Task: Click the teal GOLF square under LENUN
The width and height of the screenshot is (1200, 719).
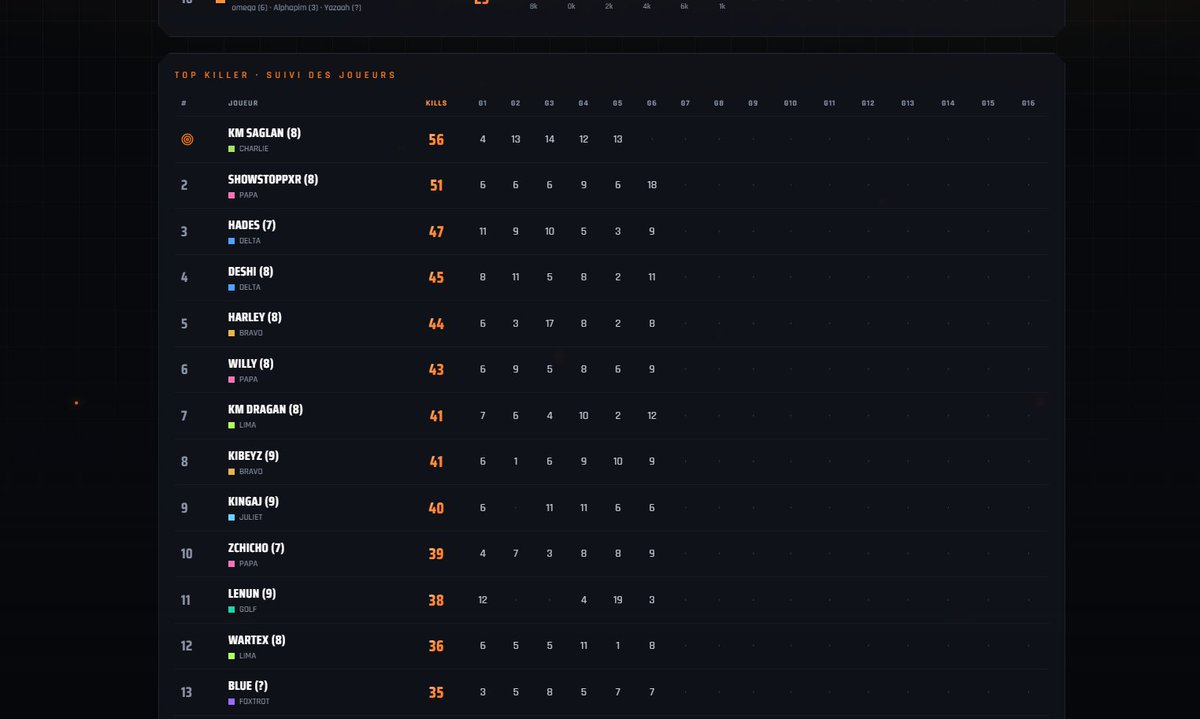Action: coord(231,609)
